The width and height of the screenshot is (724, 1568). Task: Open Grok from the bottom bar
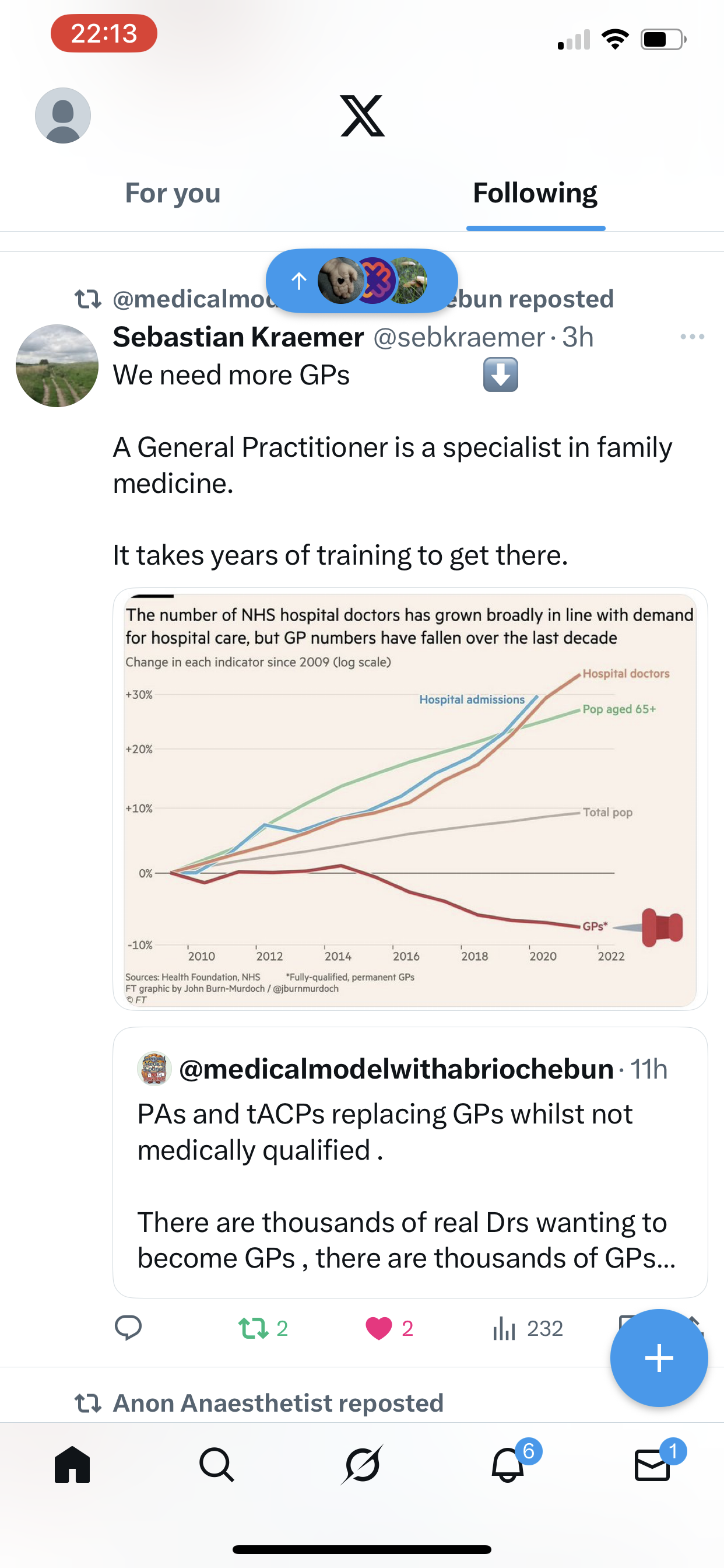pyautogui.click(x=362, y=1465)
